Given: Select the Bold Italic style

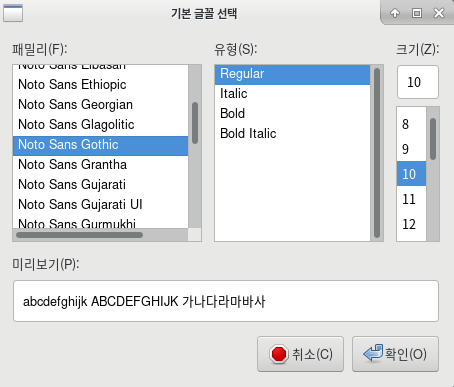Looking at the screenshot, I should click(x=292, y=134).
